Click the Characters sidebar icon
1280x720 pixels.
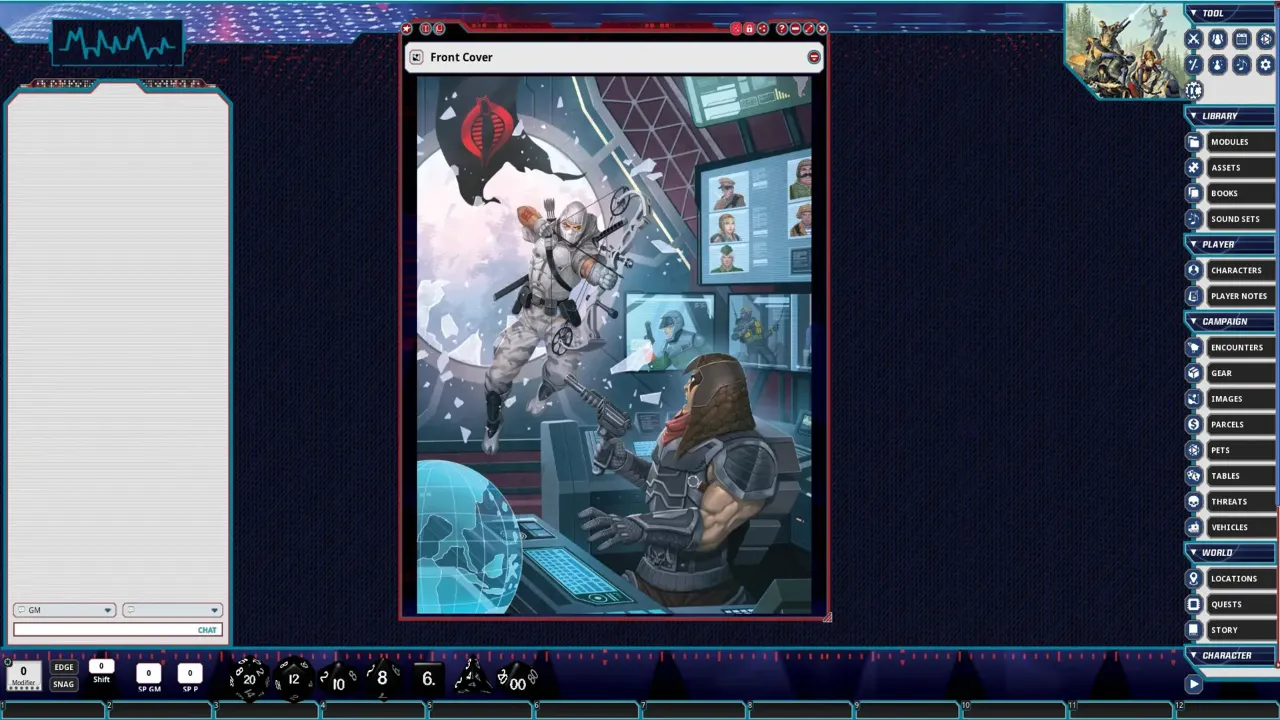click(1193, 270)
